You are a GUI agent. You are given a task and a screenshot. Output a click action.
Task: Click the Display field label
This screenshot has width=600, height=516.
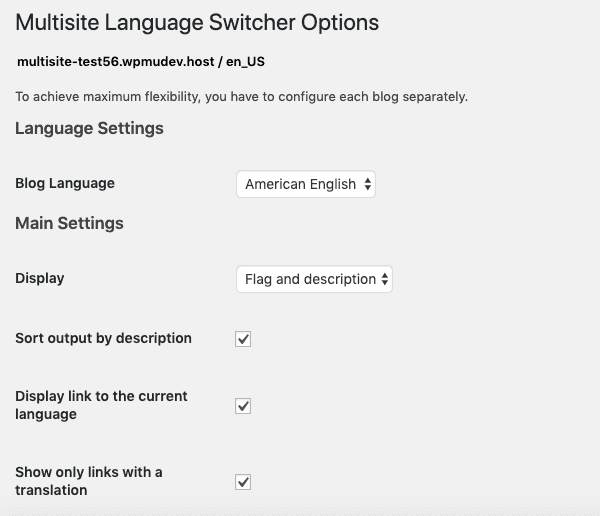39,278
